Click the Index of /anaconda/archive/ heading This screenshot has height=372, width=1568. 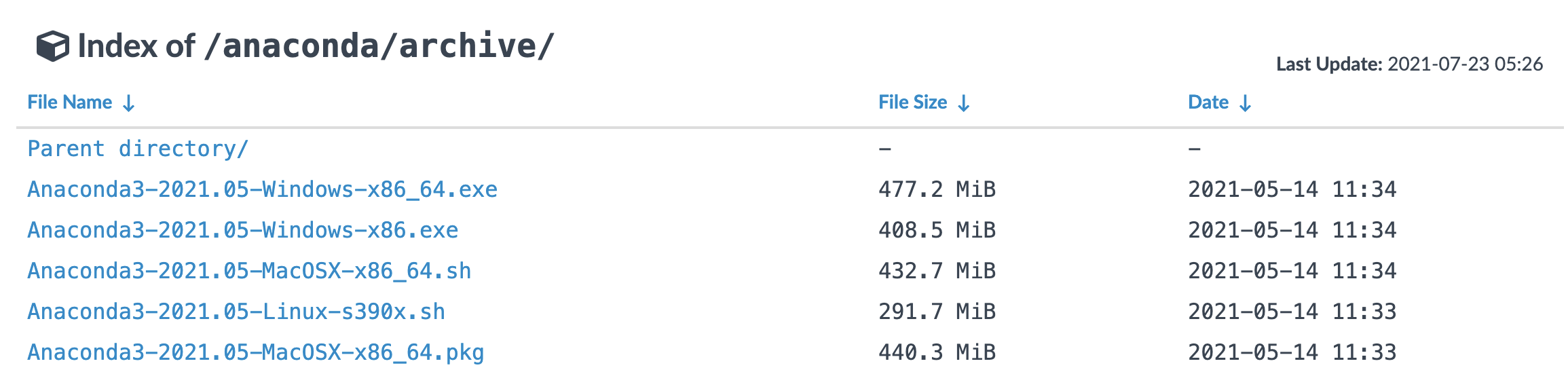point(316,46)
